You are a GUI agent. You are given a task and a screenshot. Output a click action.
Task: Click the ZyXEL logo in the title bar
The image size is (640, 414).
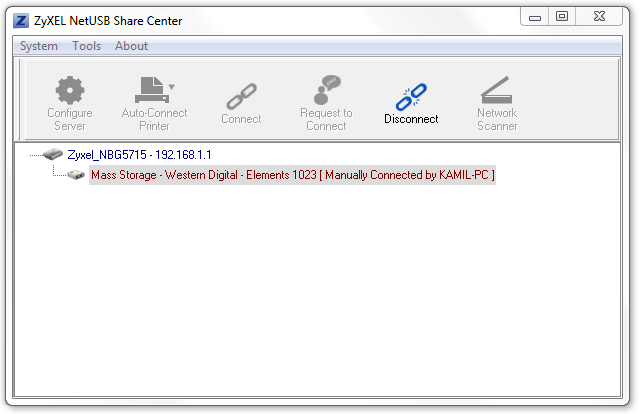[21, 20]
